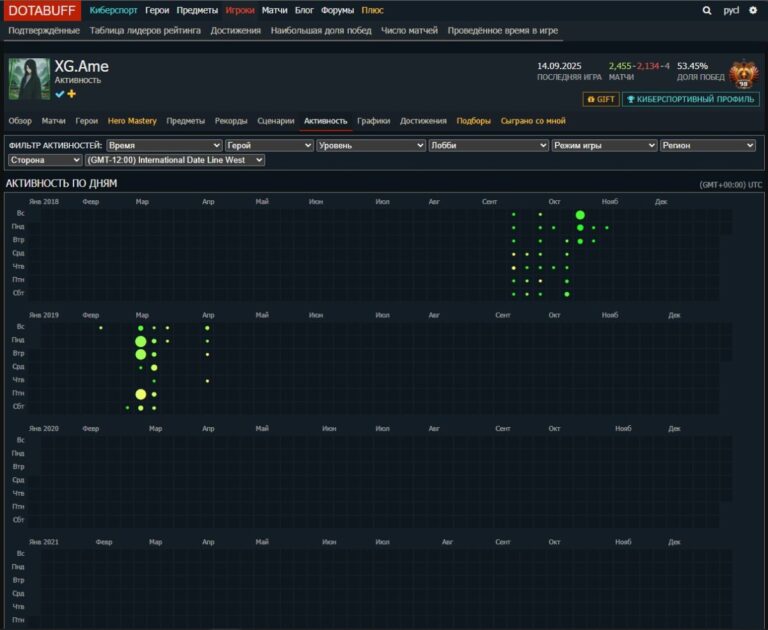This screenshot has height=630, width=768.
Task: Click the yellow plus badge icon
Action: tap(72, 94)
